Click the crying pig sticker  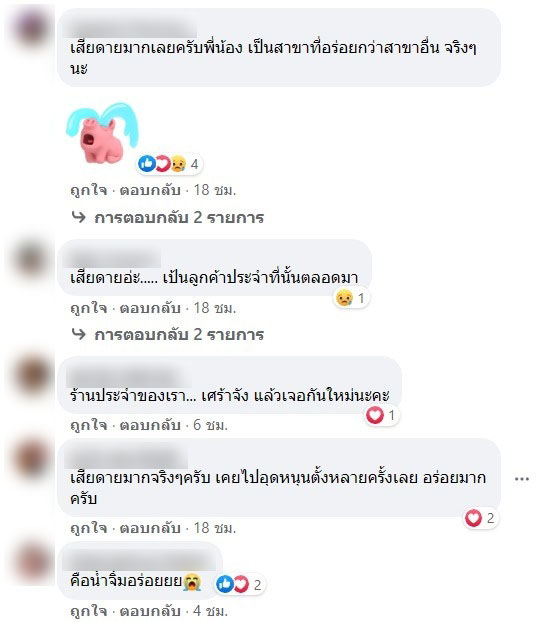102,133
